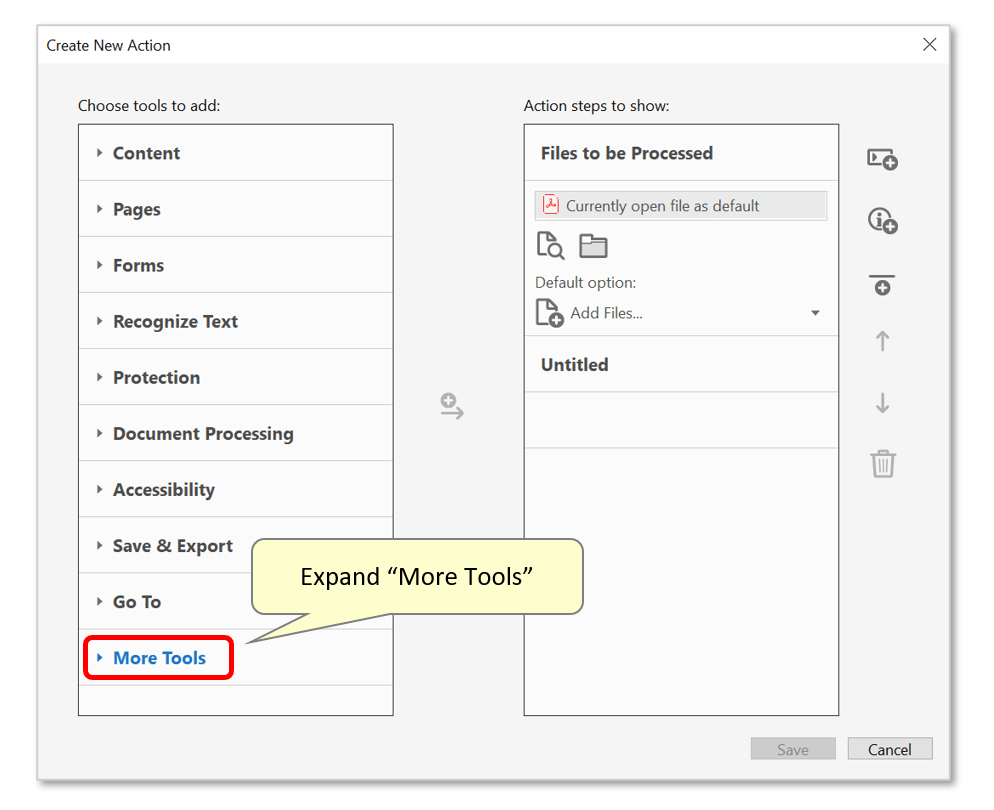Expand the Document Processing triangle
Viewport: 994px width, 810px height.
tap(100, 433)
